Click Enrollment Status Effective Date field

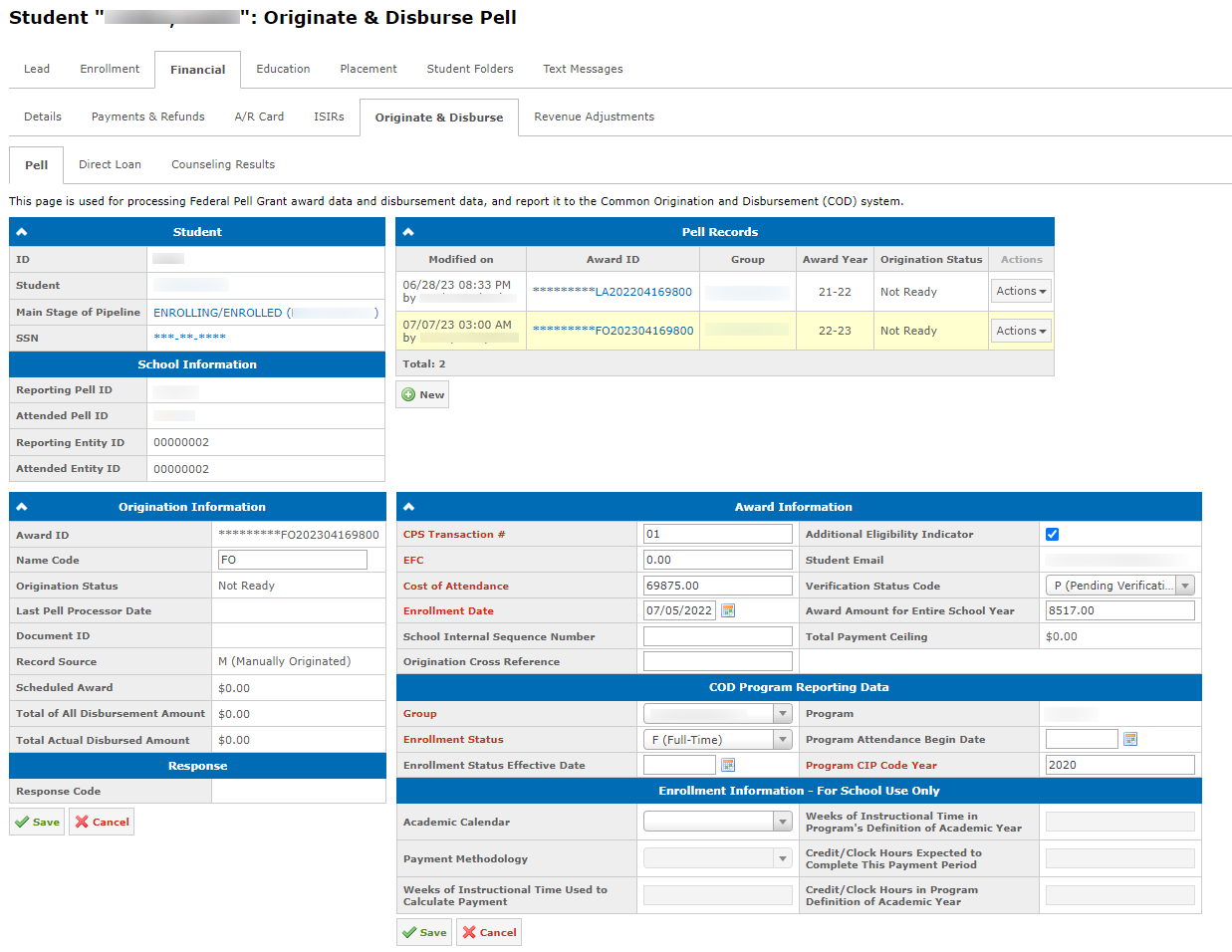coord(679,765)
